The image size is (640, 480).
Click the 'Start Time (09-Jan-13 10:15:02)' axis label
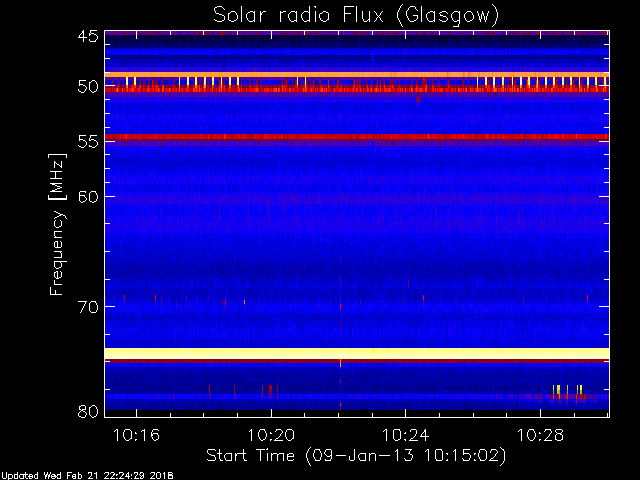click(x=356, y=455)
